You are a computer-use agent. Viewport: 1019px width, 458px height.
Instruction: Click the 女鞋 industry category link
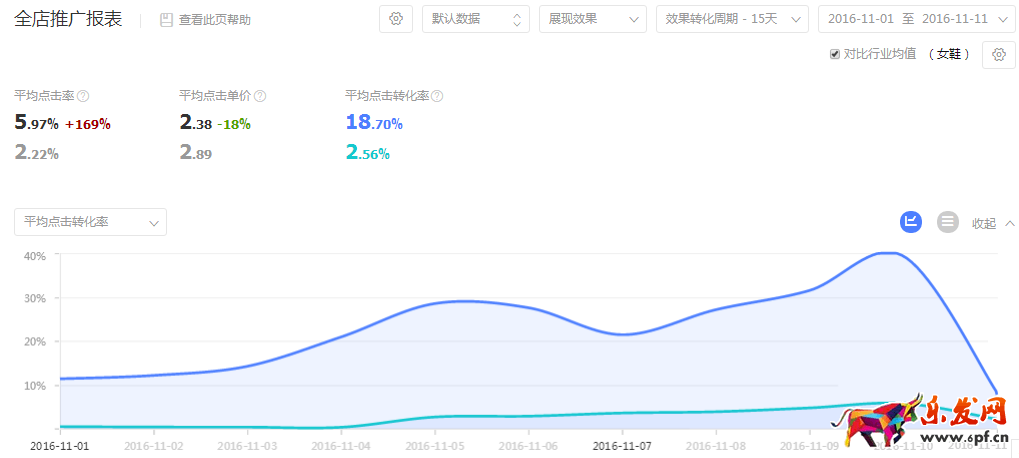point(948,54)
